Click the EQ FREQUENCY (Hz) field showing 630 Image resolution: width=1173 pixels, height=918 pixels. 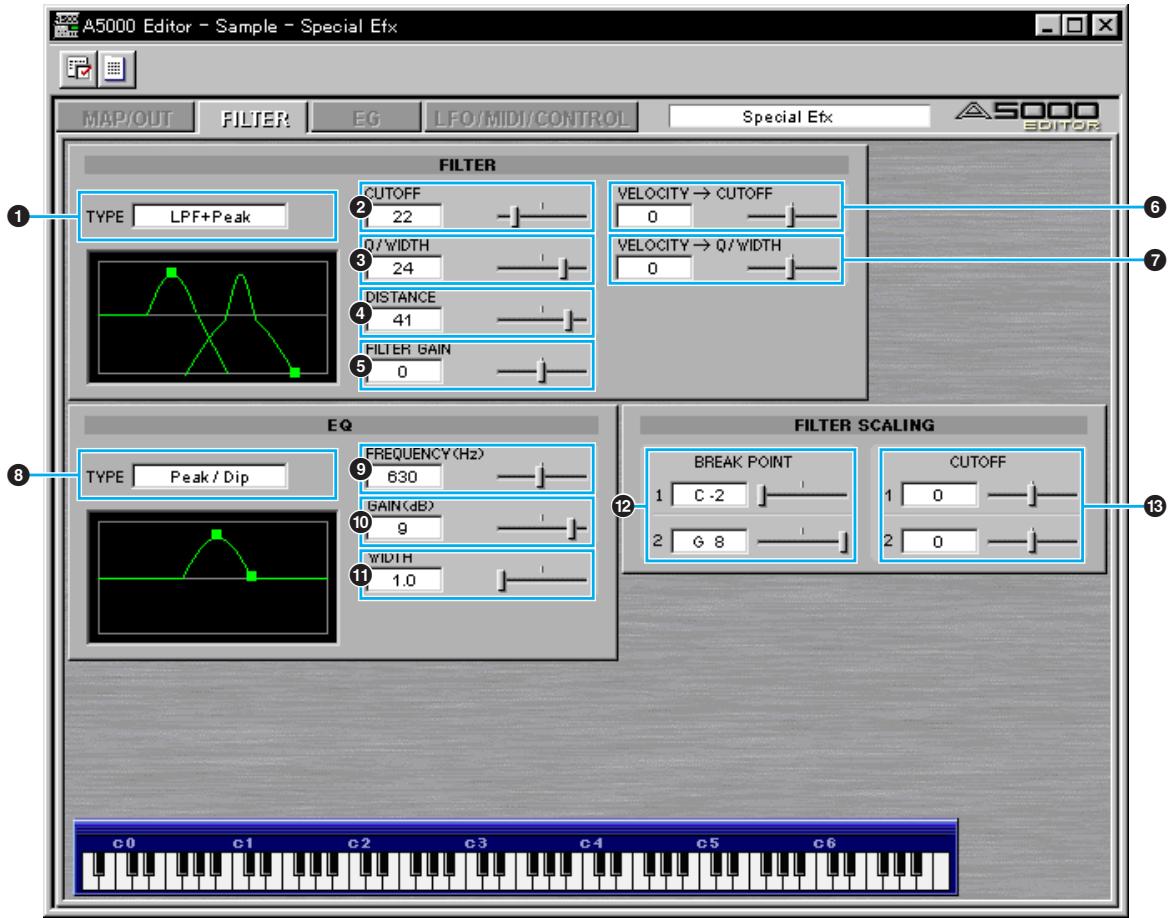coord(403,477)
